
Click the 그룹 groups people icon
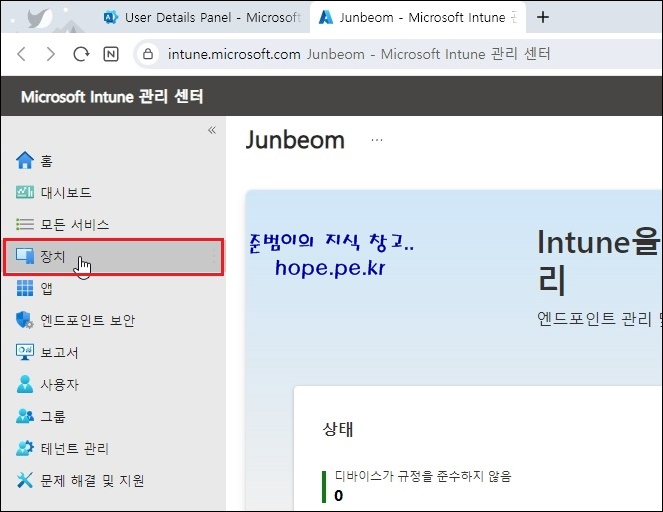(25, 416)
